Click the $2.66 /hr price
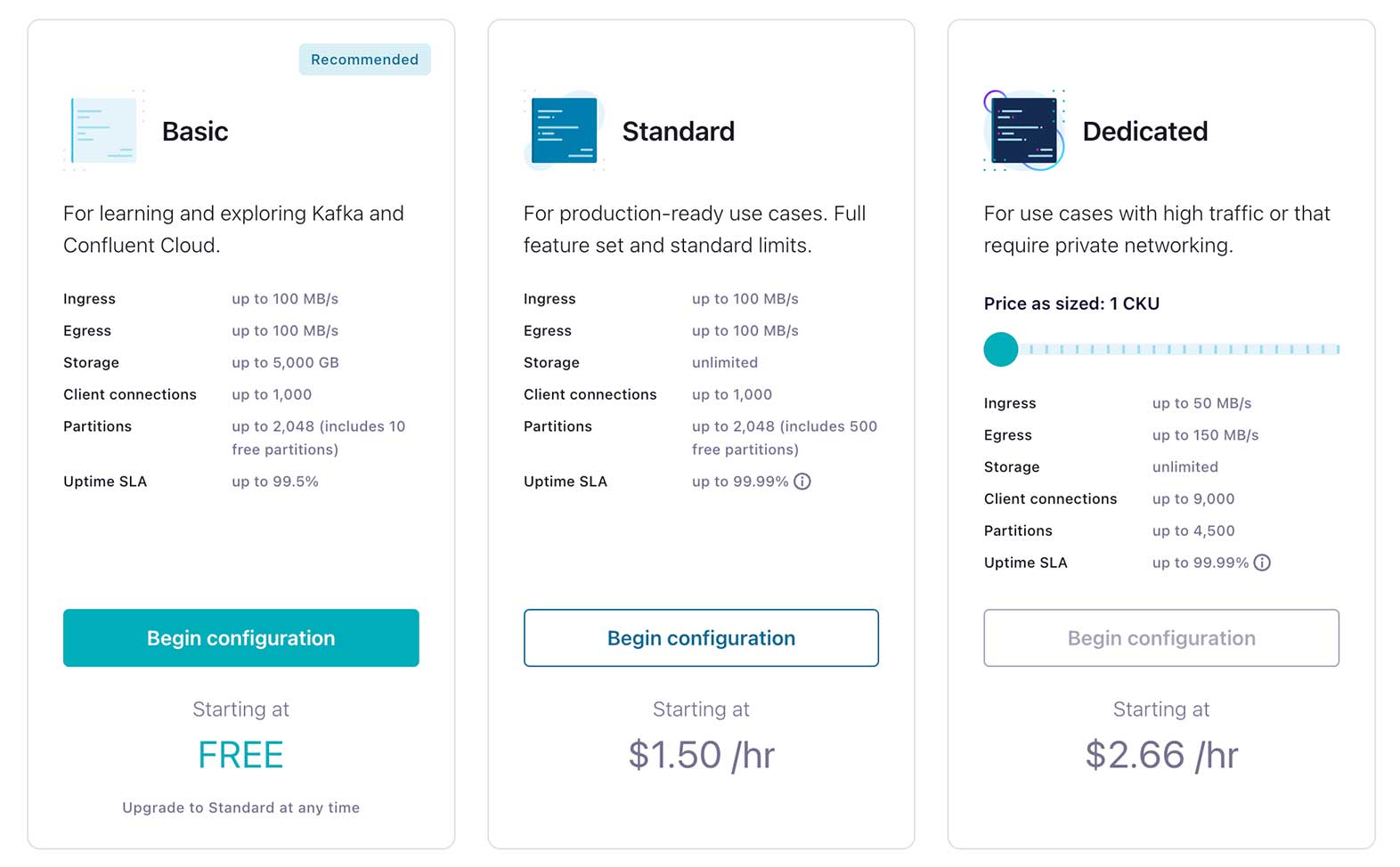 [x=1161, y=755]
